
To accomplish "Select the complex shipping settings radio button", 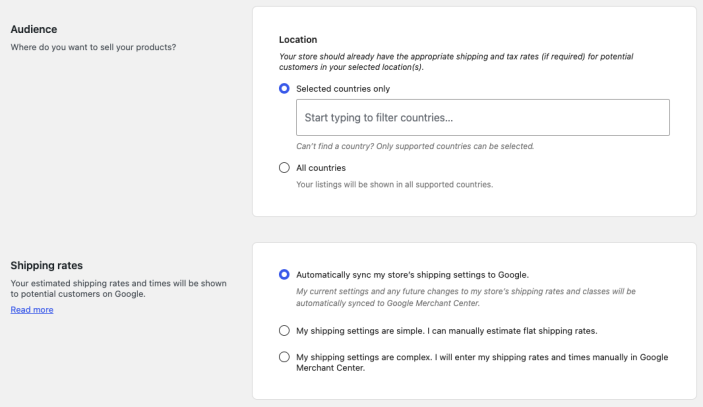I will [x=285, y=357].
